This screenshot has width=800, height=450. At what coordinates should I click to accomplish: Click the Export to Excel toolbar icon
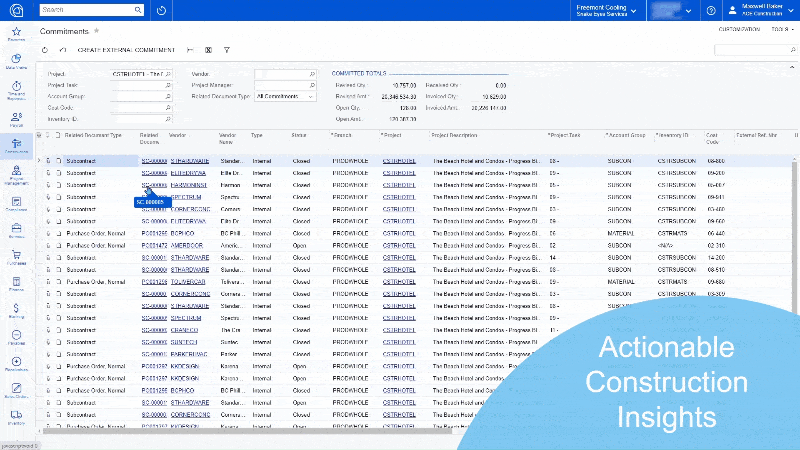pos(208,50)
